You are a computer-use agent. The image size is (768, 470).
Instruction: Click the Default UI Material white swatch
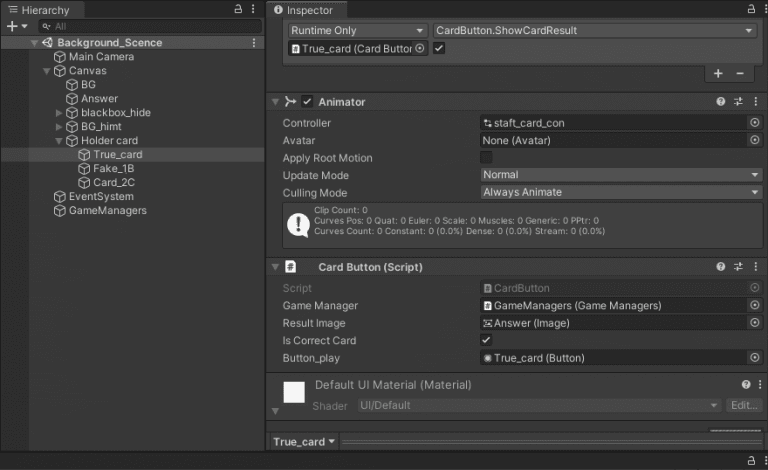point(294,392)
